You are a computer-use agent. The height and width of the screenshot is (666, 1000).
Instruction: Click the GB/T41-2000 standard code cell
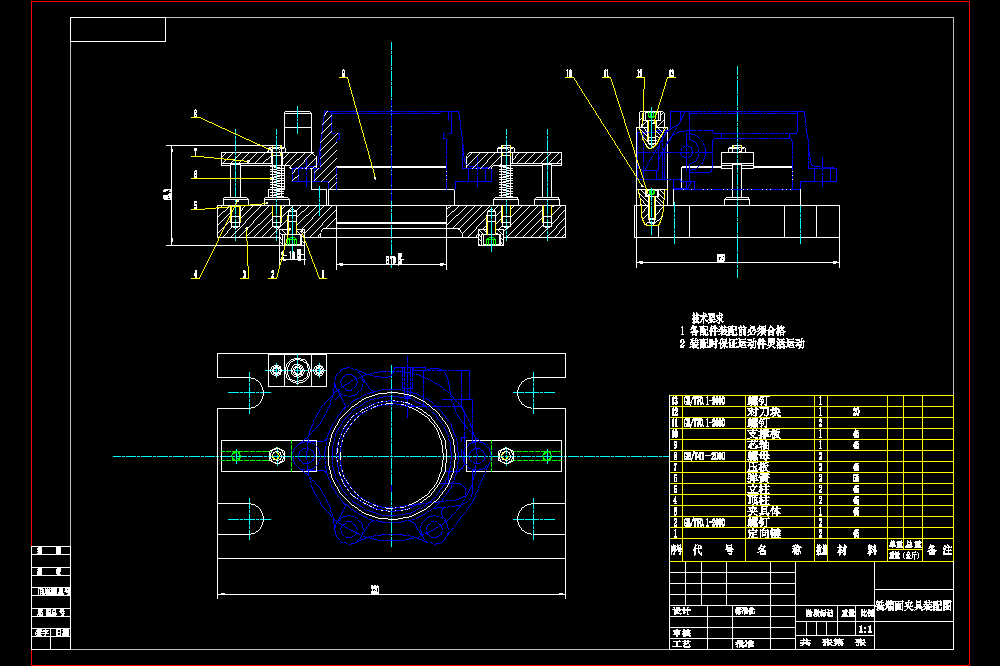pos(704,456)
